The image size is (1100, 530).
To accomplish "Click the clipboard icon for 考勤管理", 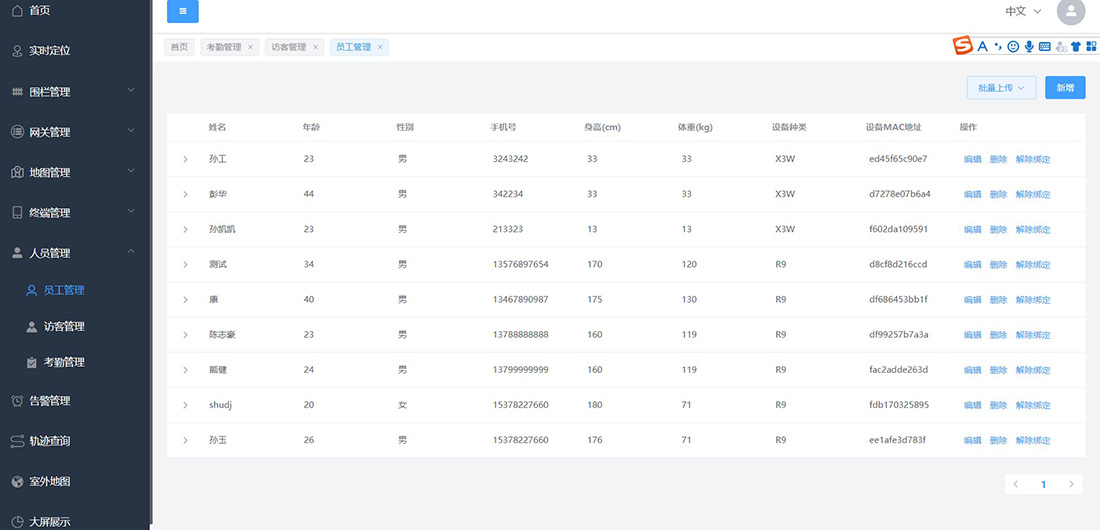I will point(32,363).
